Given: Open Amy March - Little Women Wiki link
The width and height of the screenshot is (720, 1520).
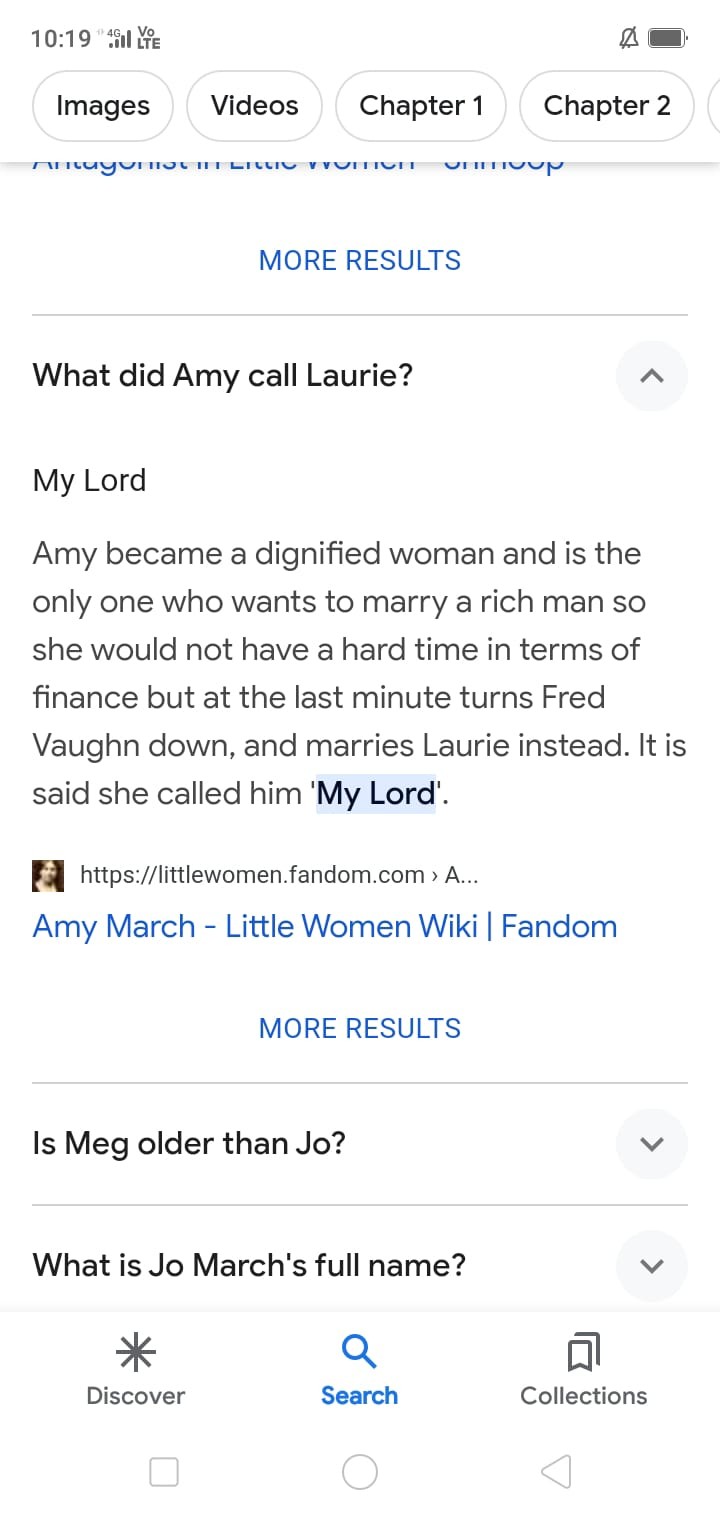Looking at the screenshot, I should (325, 927).
